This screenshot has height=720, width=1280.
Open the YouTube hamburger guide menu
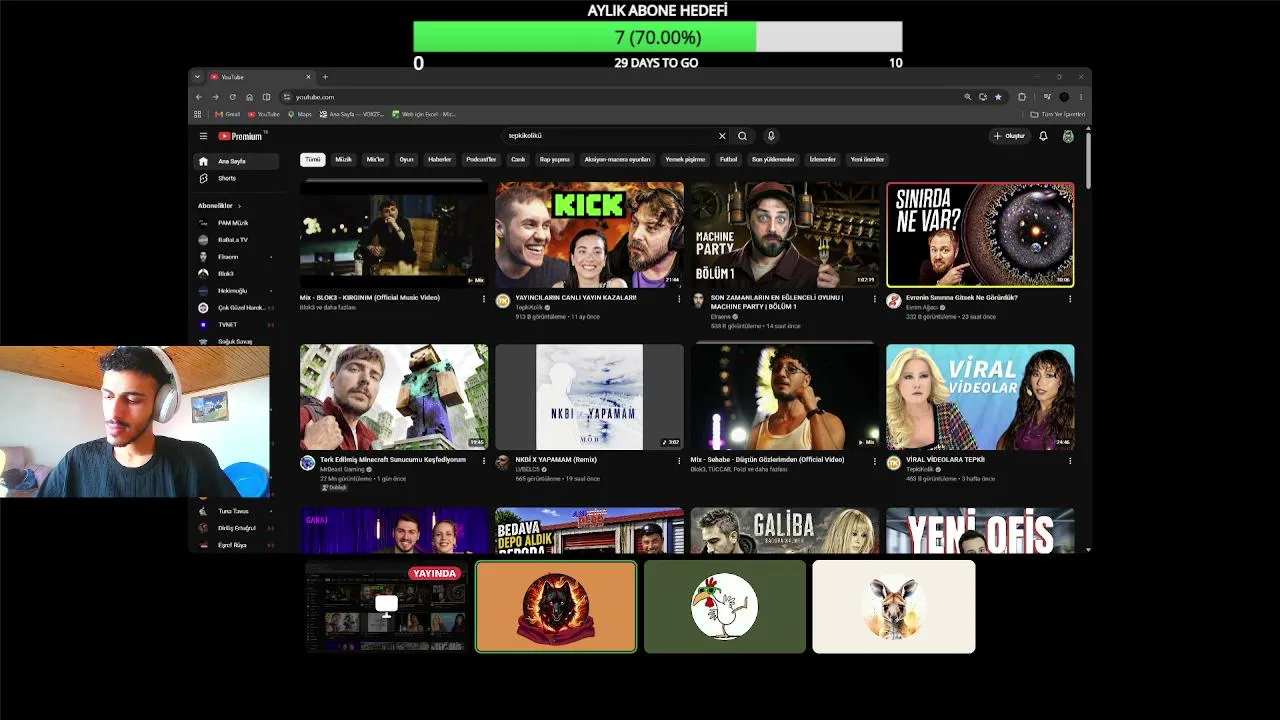tap(203, 136)
